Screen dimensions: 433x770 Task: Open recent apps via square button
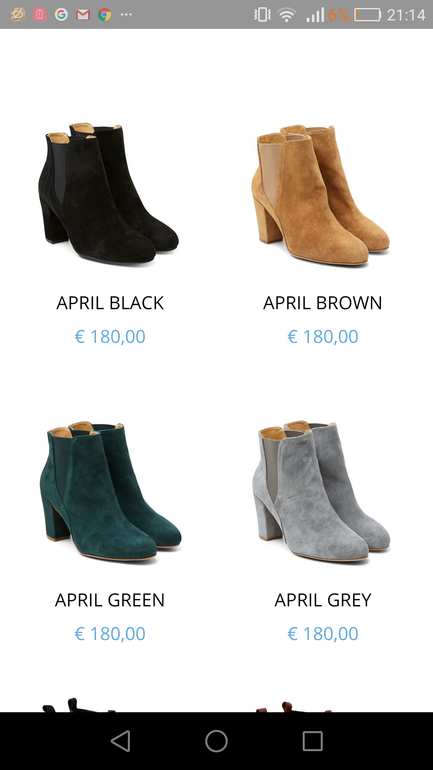[312, 741]
